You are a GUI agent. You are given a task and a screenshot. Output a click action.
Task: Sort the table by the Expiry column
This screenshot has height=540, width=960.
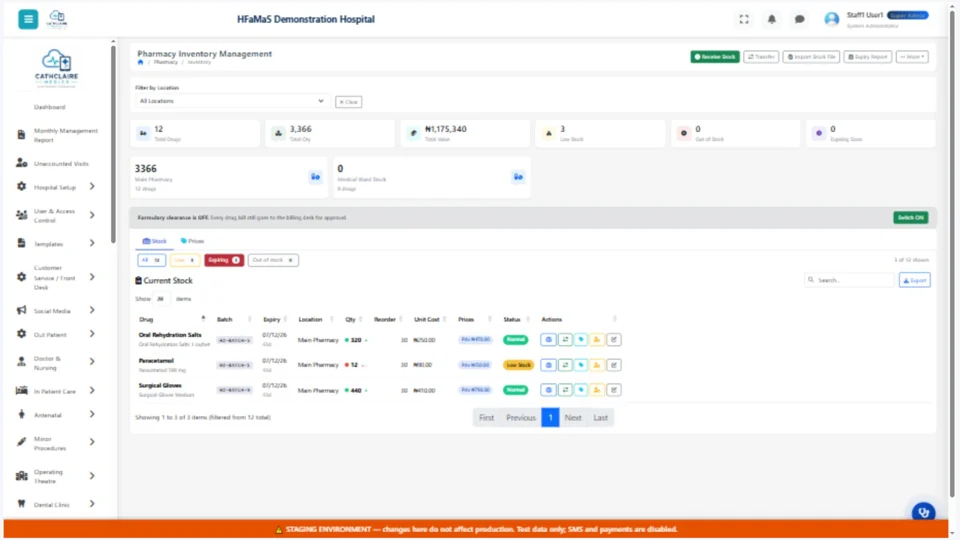(275, 320)
